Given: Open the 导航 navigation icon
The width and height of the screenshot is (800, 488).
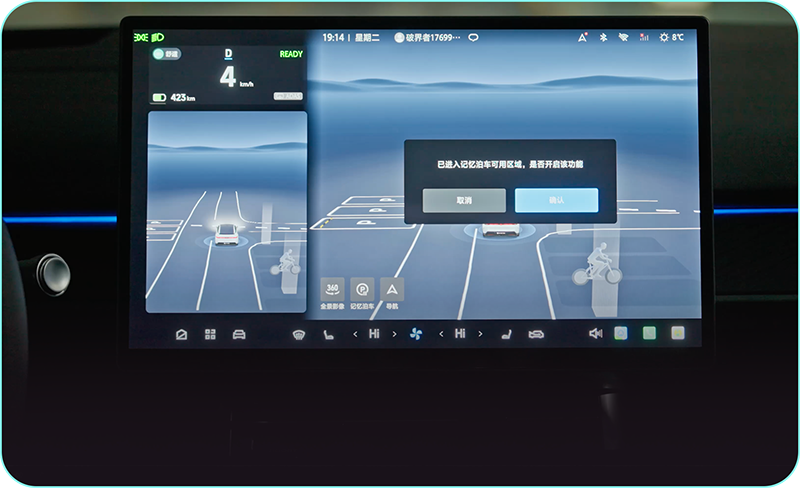Looking at the screenshot, I should pos(392,289).
